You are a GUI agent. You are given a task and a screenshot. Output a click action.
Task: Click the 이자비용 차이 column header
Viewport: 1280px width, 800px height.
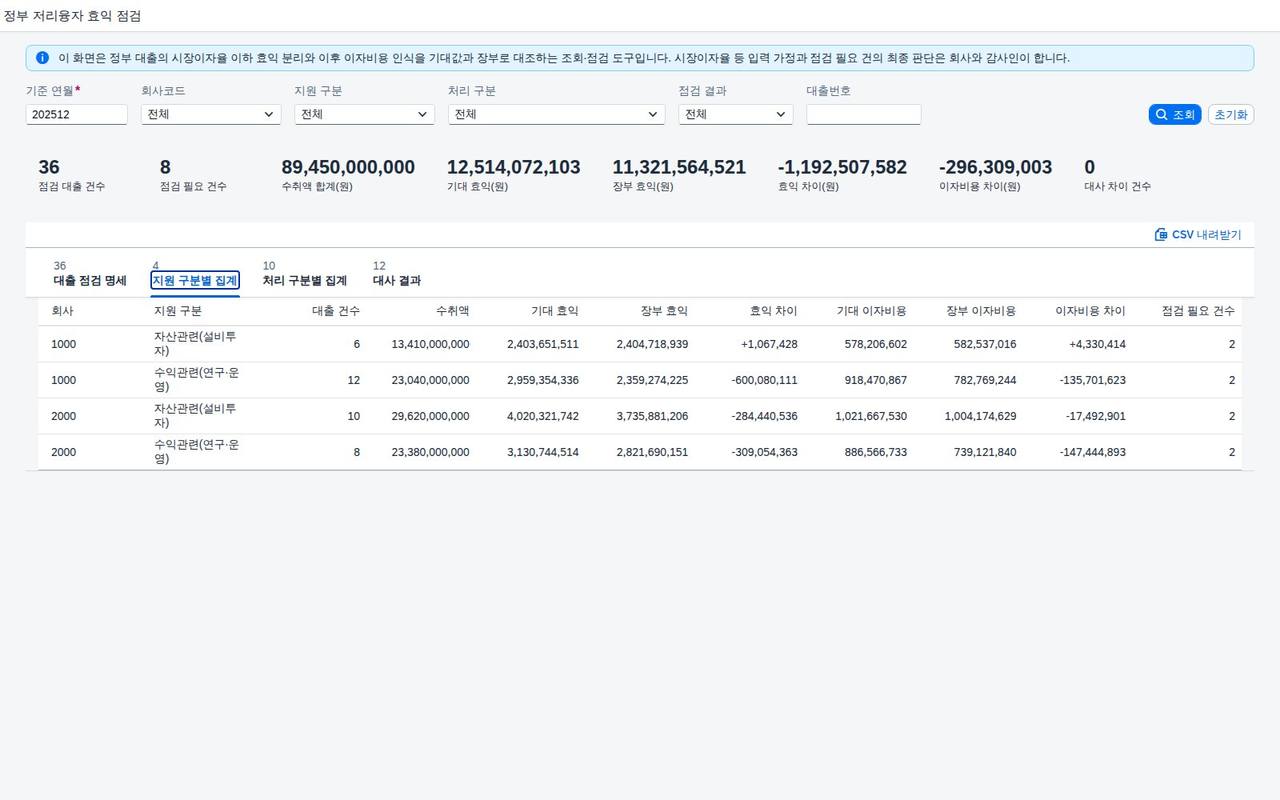click(1091, 311)
